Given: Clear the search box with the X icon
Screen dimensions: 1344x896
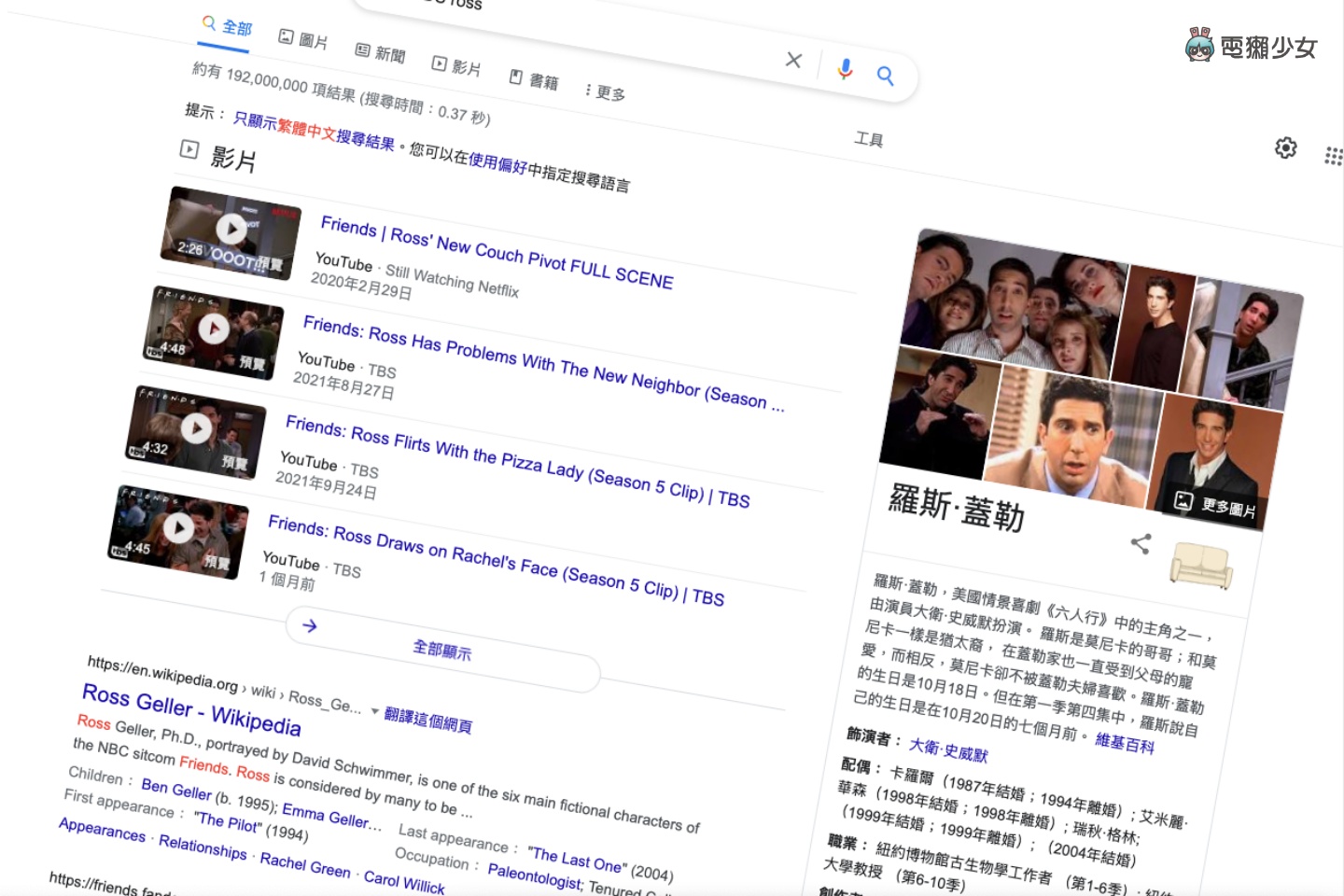Looking at the screenshot, I should click(x=792, y=60).
